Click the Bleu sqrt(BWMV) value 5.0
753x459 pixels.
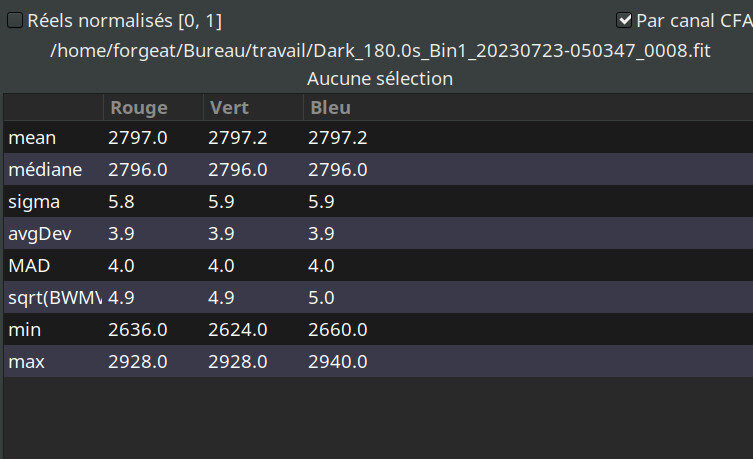(321, 298)
